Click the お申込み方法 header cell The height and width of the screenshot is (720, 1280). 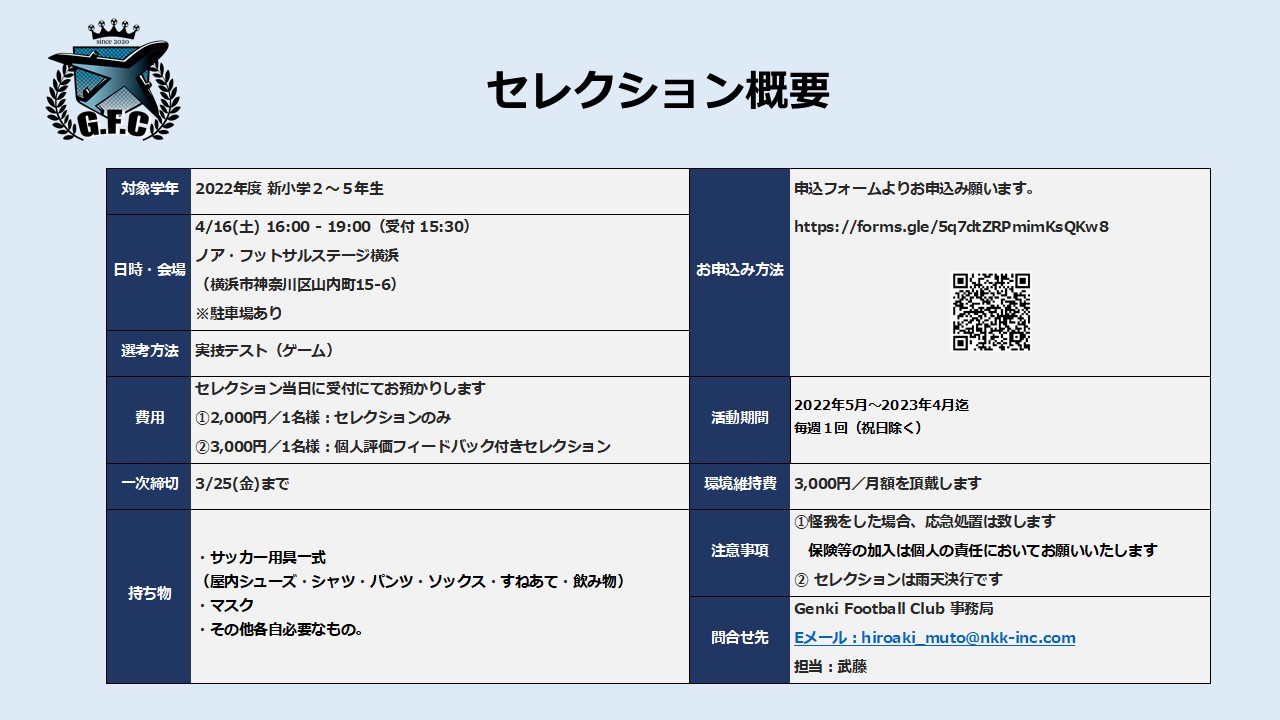pos(739,270)
